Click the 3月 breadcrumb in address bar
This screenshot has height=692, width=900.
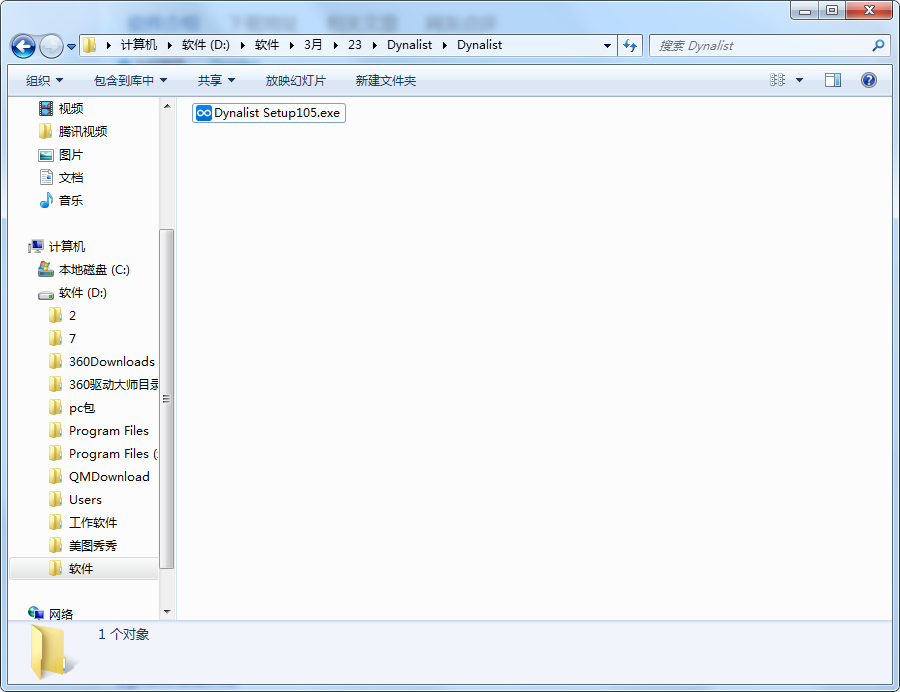point(313,45)
